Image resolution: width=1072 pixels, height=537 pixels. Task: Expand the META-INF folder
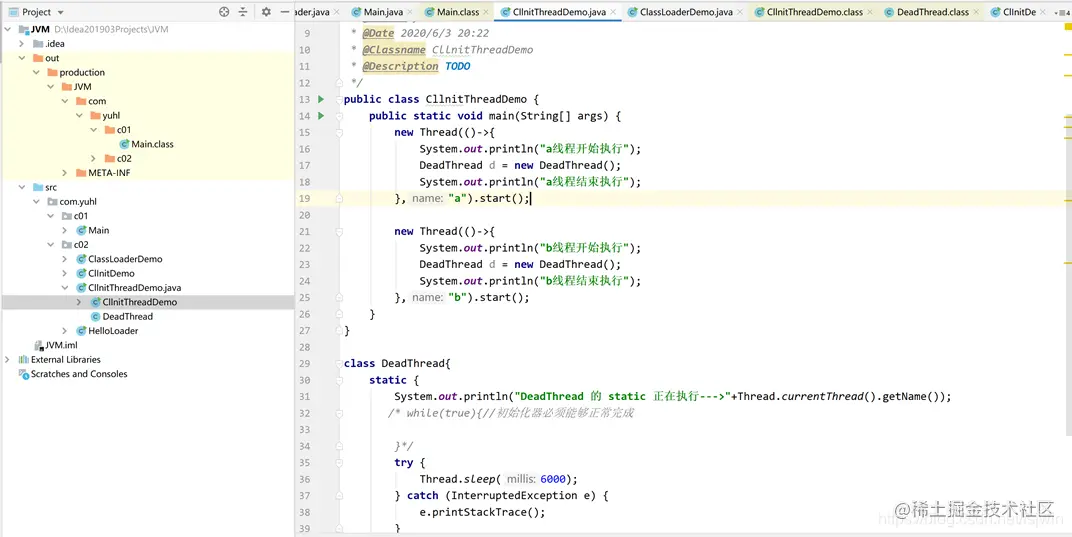(x=65, y=173)
